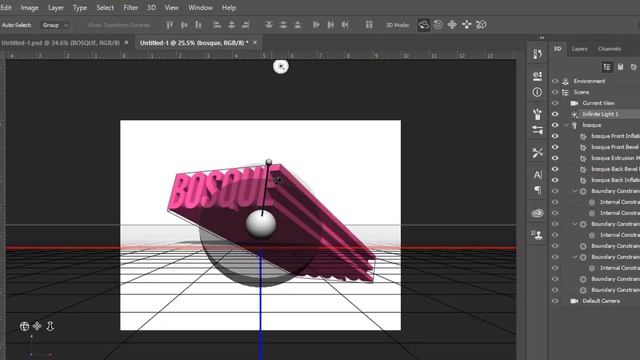Click the Distribute right edges icon
Viewport: 640px width, 360px height.
pyautogui.click(x=345, y=25)
